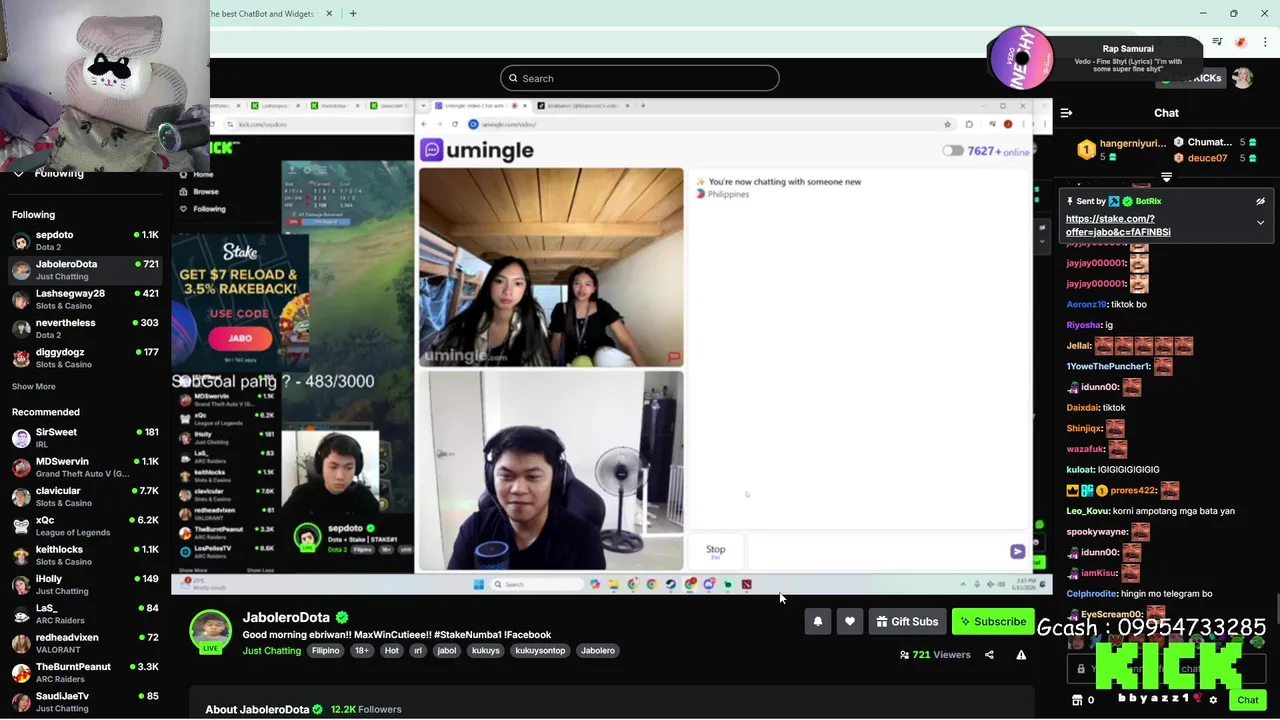Screen dimensions: 1280x720
Task: Select JaboleroDota in the Following list
Action: point(85,270)
